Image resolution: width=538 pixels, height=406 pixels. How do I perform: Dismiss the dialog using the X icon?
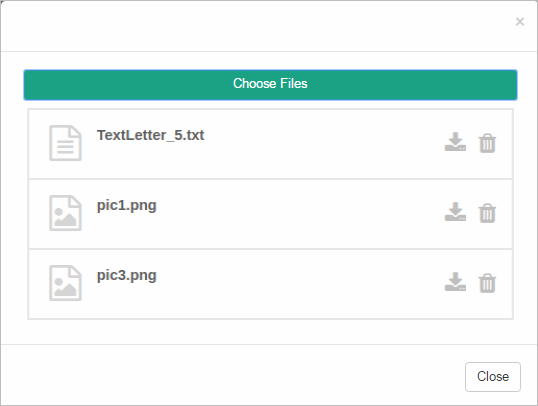(x=520, y=22)
